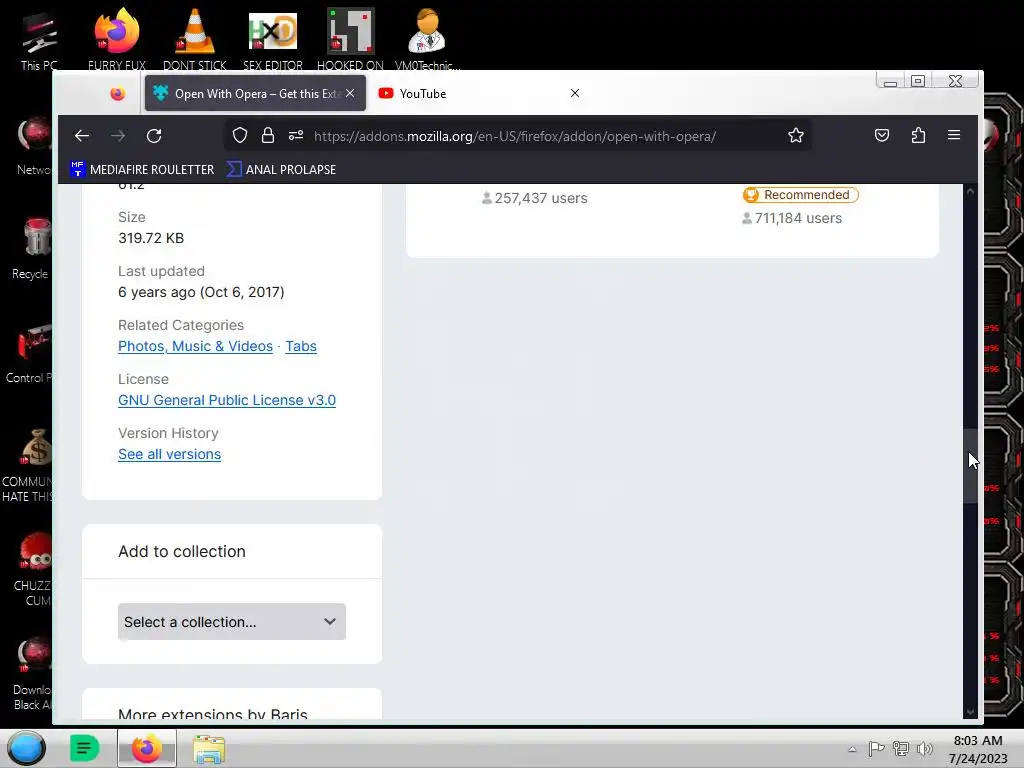Open network tray icon

(901, 748)
